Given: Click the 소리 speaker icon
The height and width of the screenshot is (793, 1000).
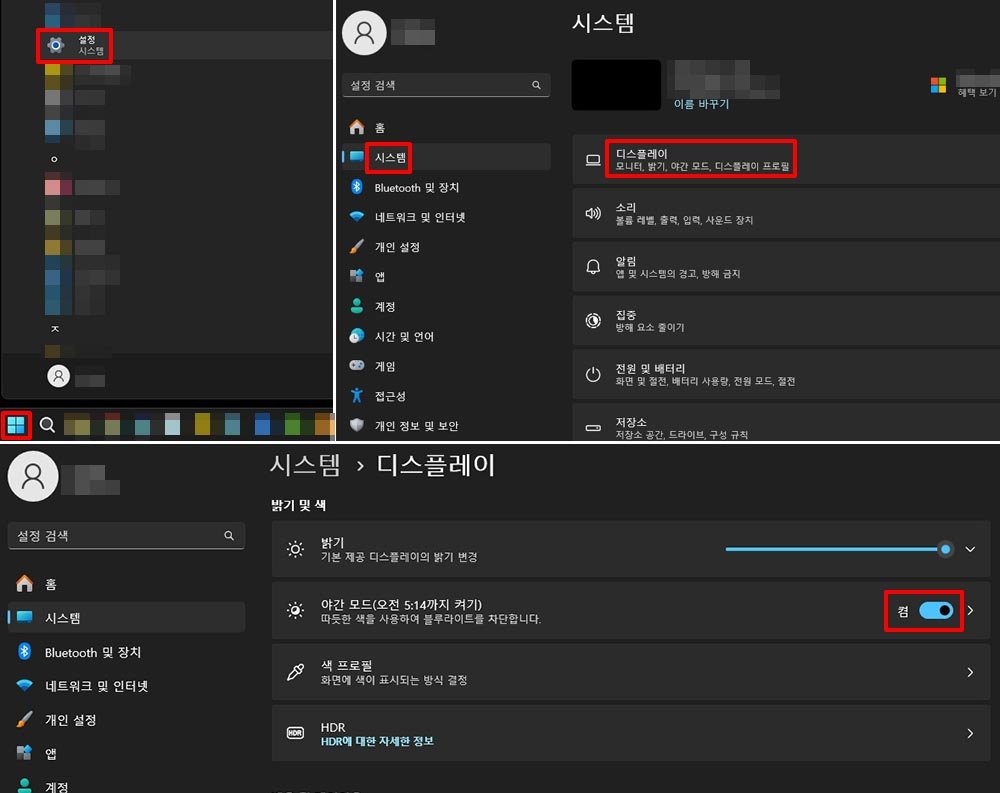Looking at the screenshot, I should tap(593, 213).
